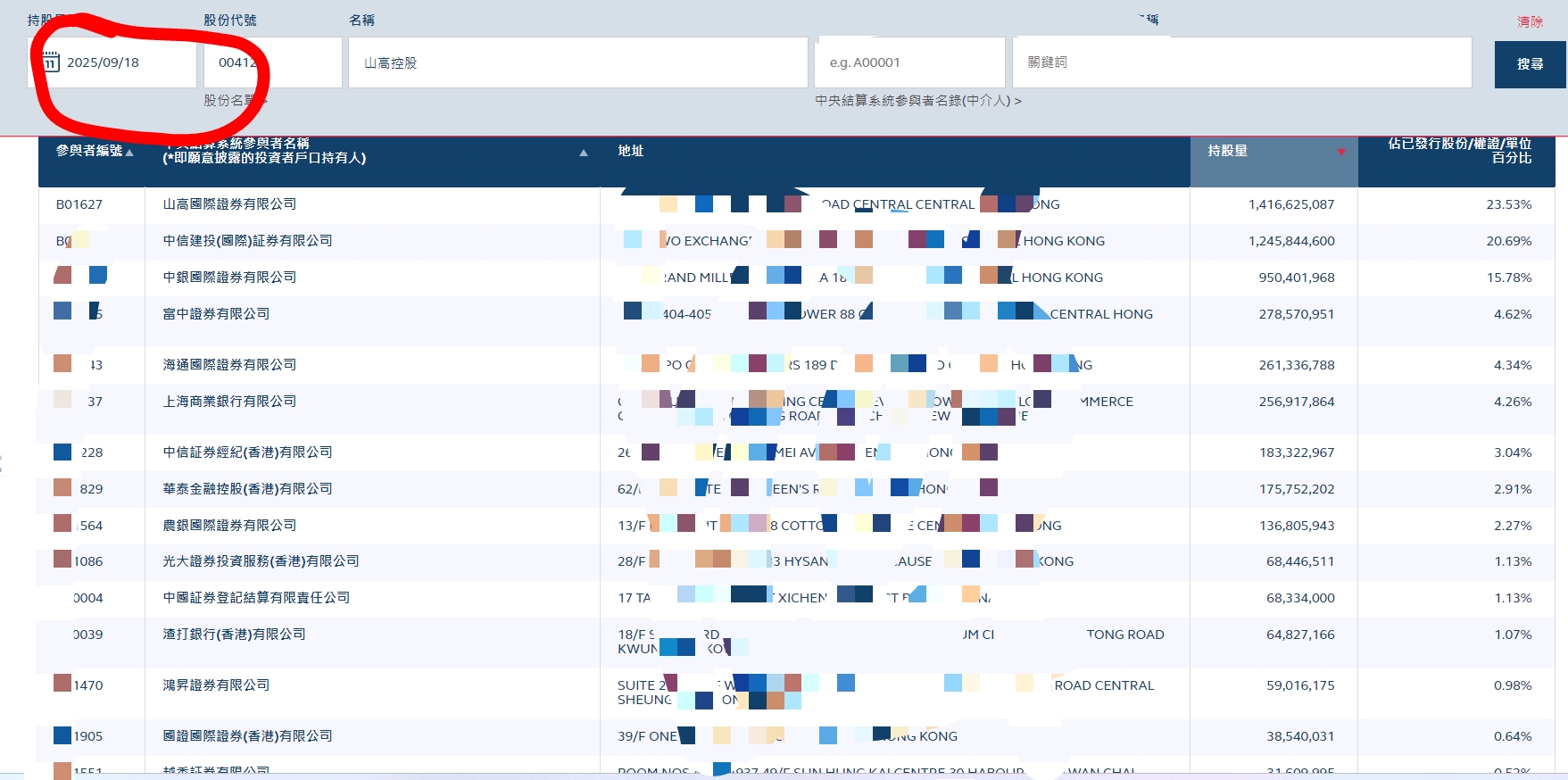Open the calendar icon in the date field
The image size is (1568, 780).
tap(51, 62)
